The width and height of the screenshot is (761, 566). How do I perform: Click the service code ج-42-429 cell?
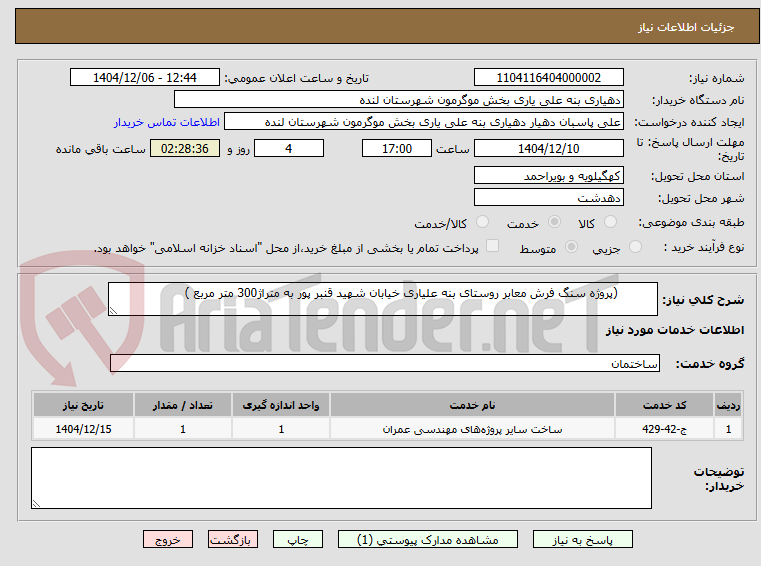664,429
